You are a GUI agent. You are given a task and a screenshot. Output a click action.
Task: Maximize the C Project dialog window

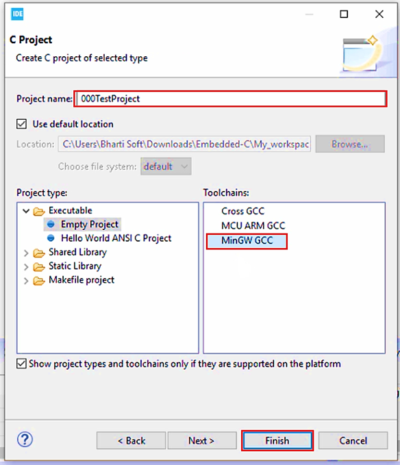(x=344, y=14)
